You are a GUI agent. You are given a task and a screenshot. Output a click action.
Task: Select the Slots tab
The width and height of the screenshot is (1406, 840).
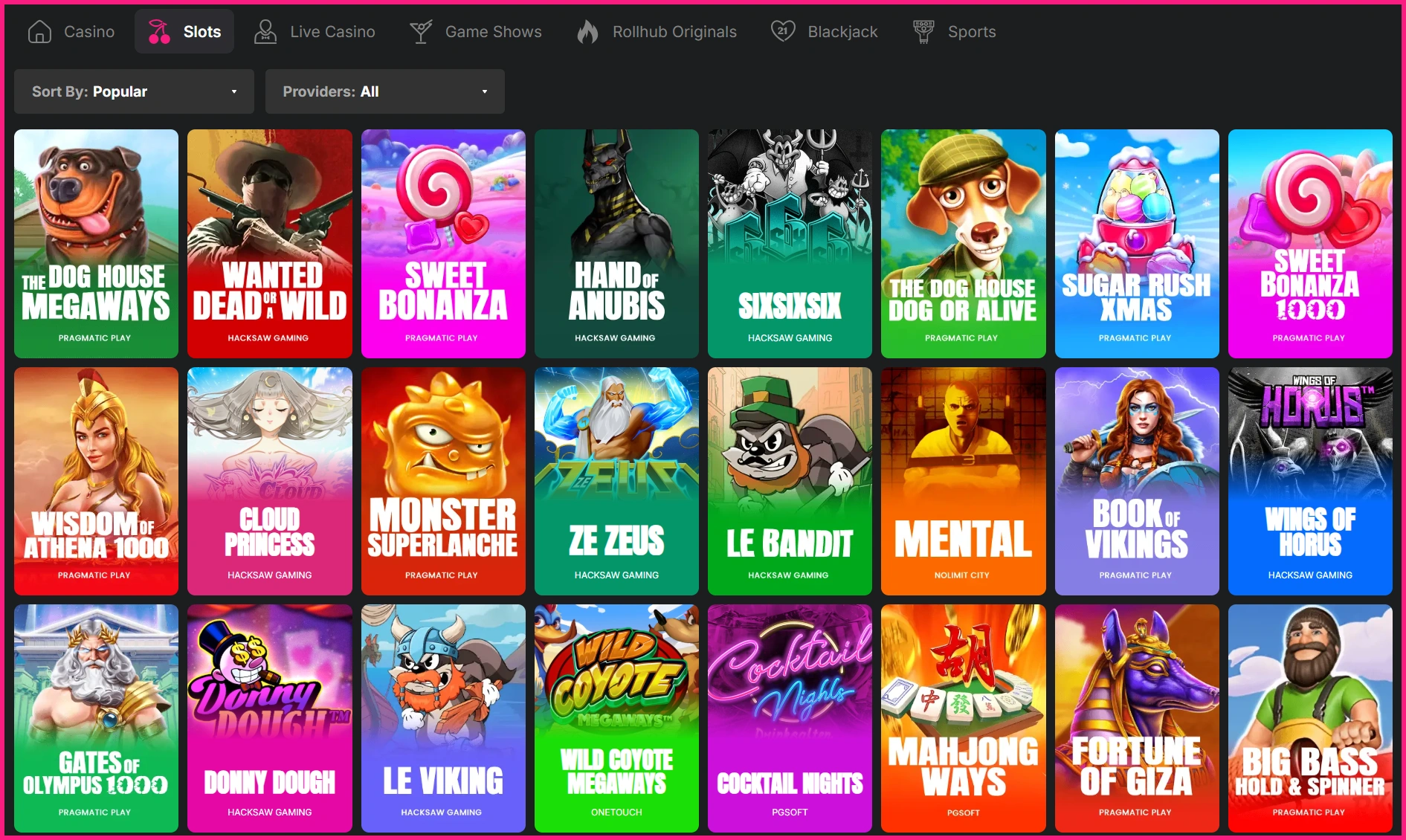[x=184, y=31]
